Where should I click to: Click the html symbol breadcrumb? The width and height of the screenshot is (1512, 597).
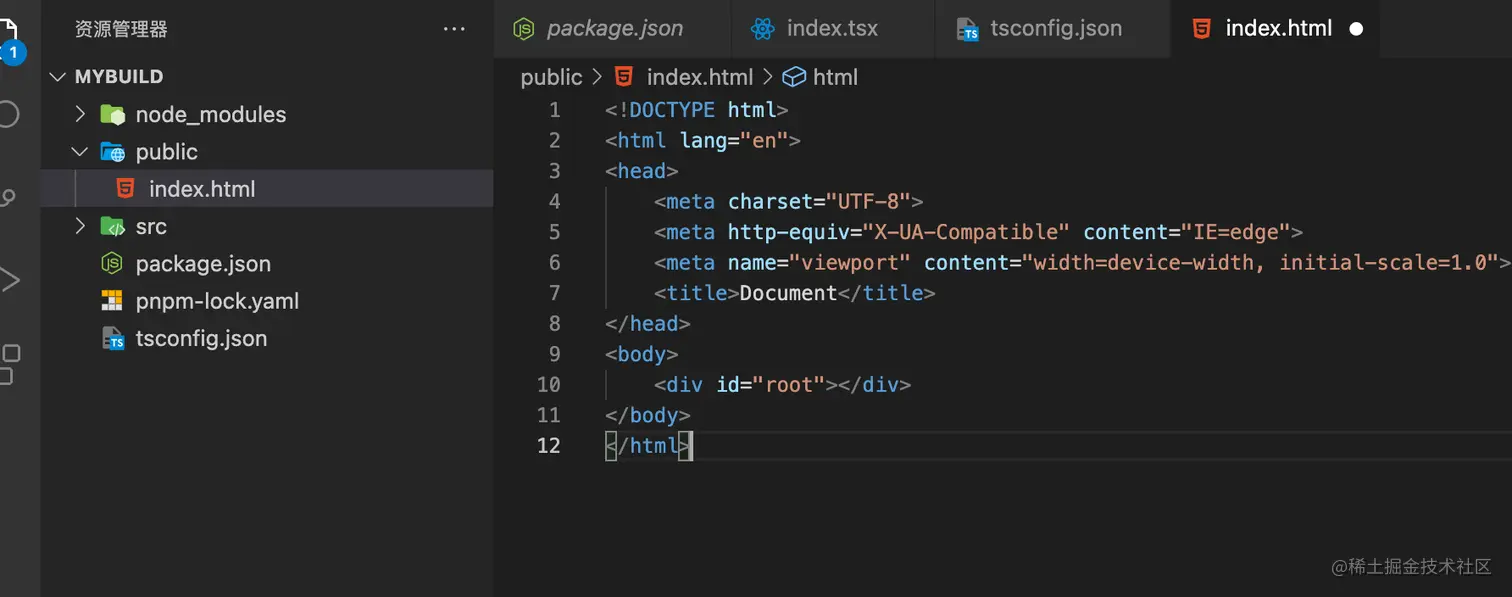click(x=835, y=77)
